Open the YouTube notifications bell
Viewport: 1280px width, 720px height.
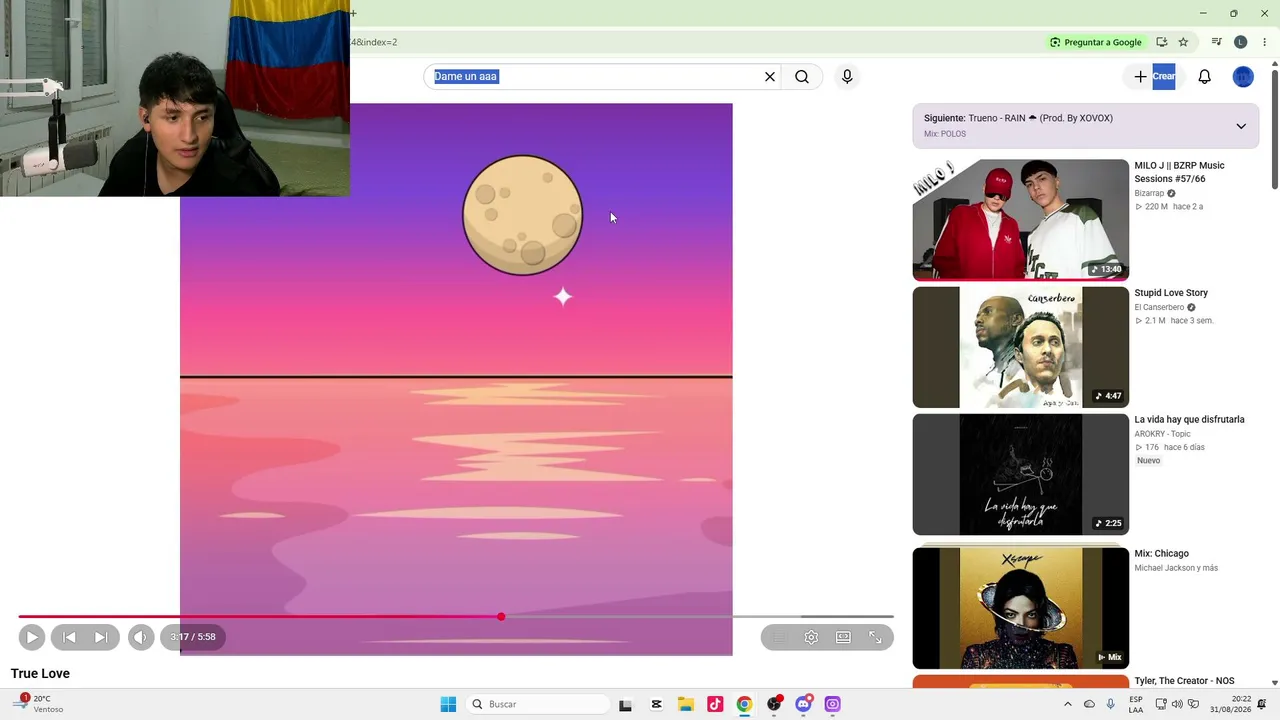[1205, 77]
